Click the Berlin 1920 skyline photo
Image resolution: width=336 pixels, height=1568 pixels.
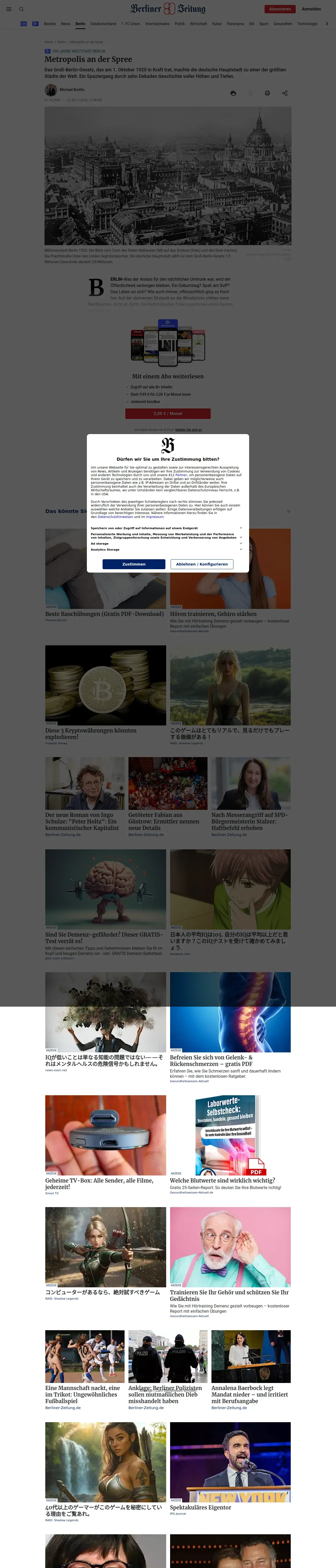coord(168,176)
